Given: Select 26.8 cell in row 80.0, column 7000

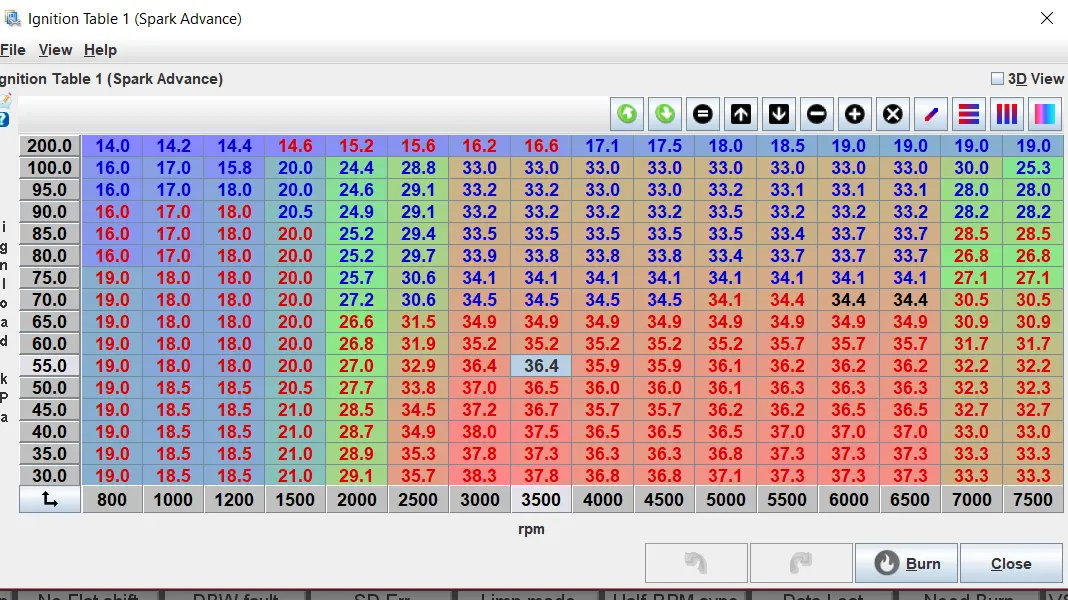Looking at the screenshot, I should [971, 255].
